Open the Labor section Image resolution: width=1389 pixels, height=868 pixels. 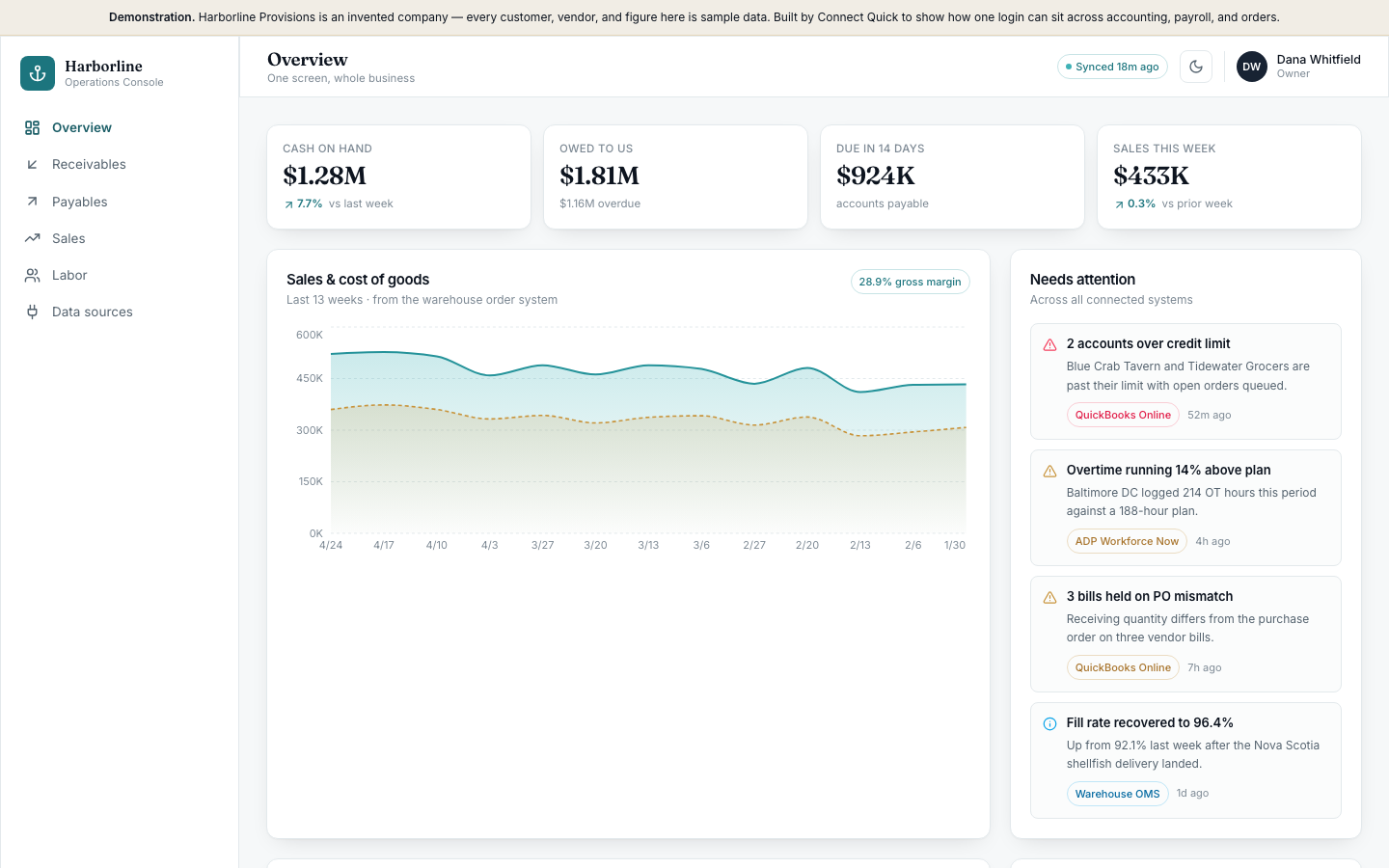[120, 275]
